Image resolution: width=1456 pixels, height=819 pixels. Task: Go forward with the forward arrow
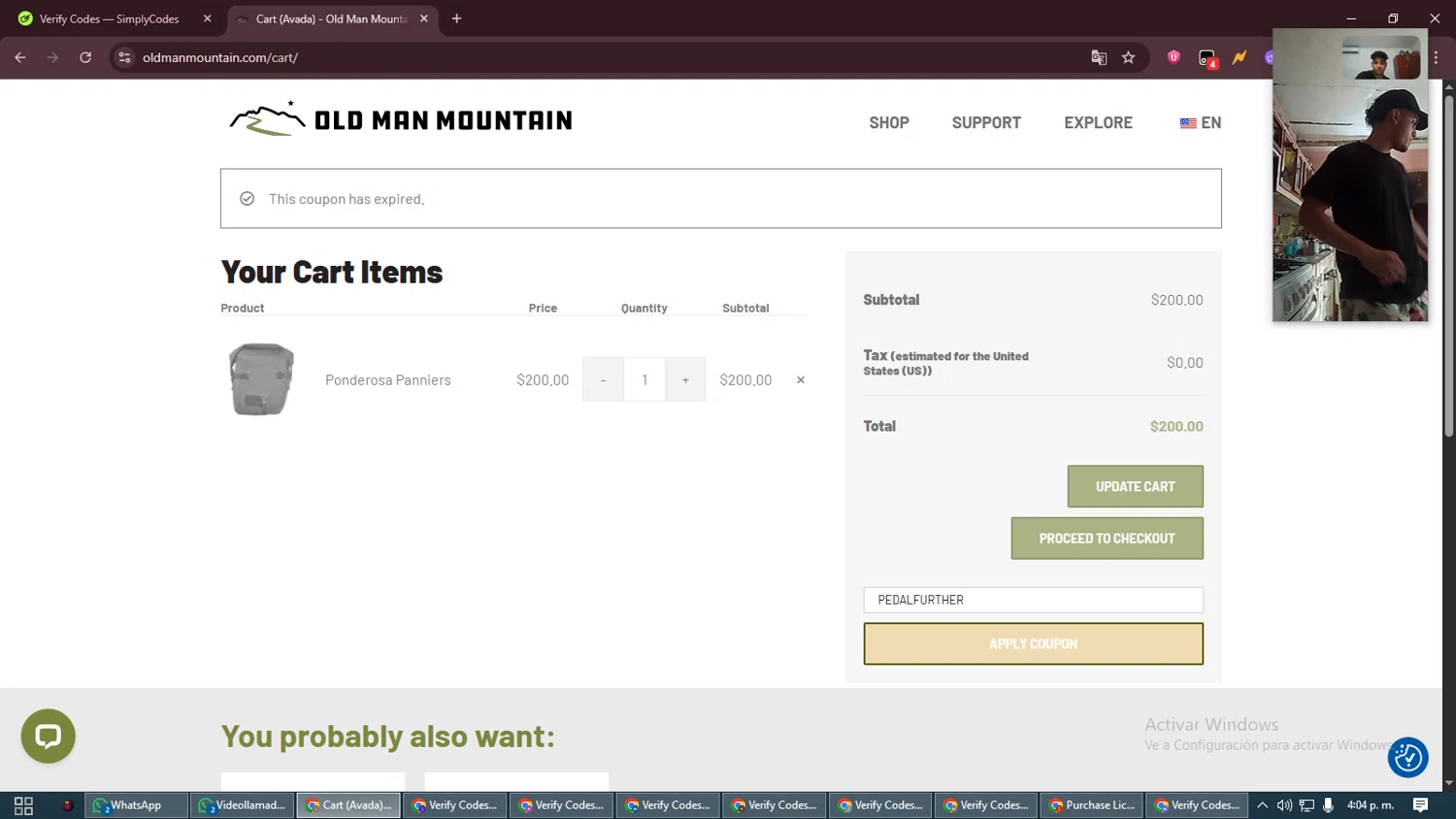[52, 57]
